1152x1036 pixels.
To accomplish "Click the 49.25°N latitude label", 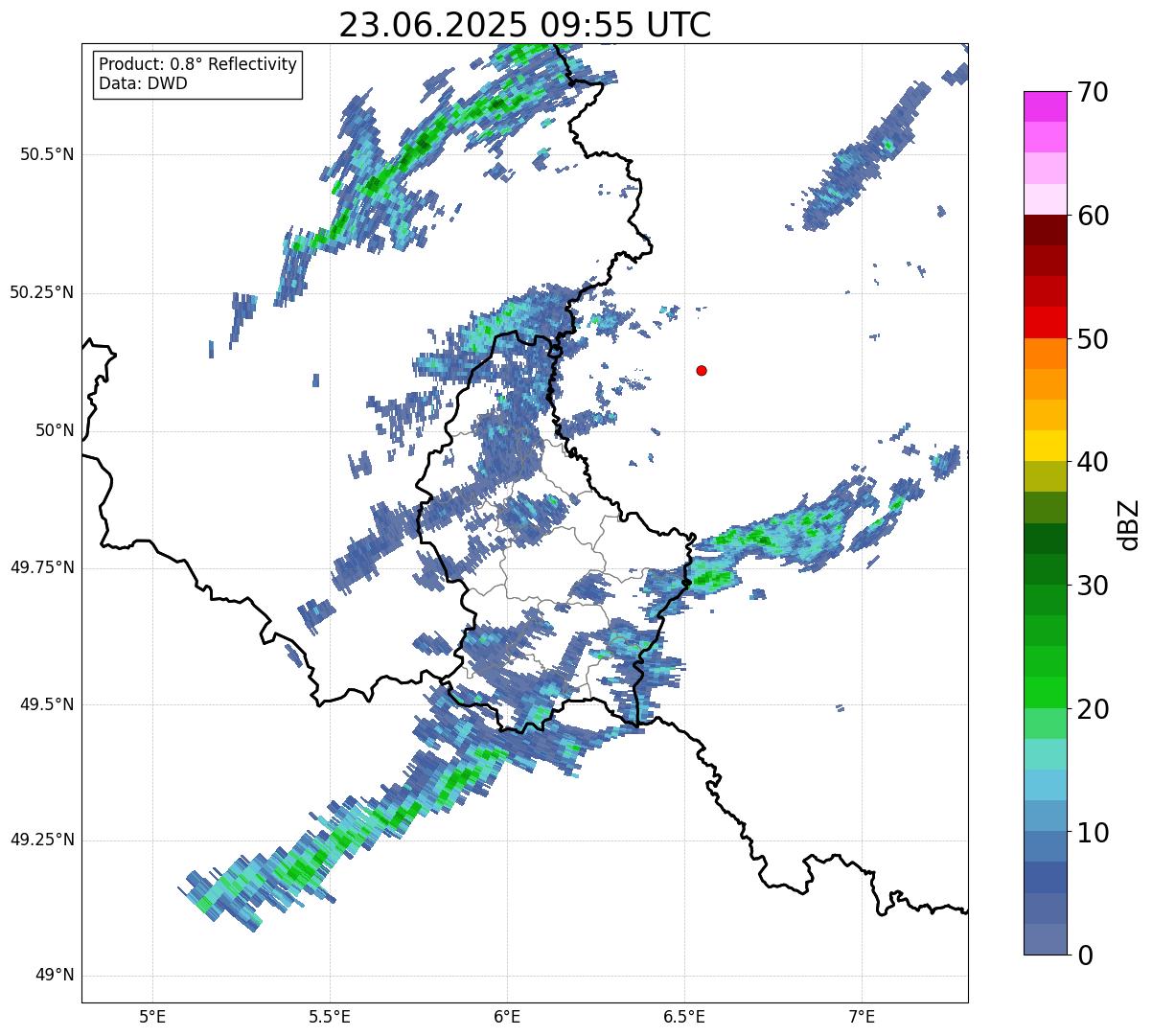I will [42, 840].
